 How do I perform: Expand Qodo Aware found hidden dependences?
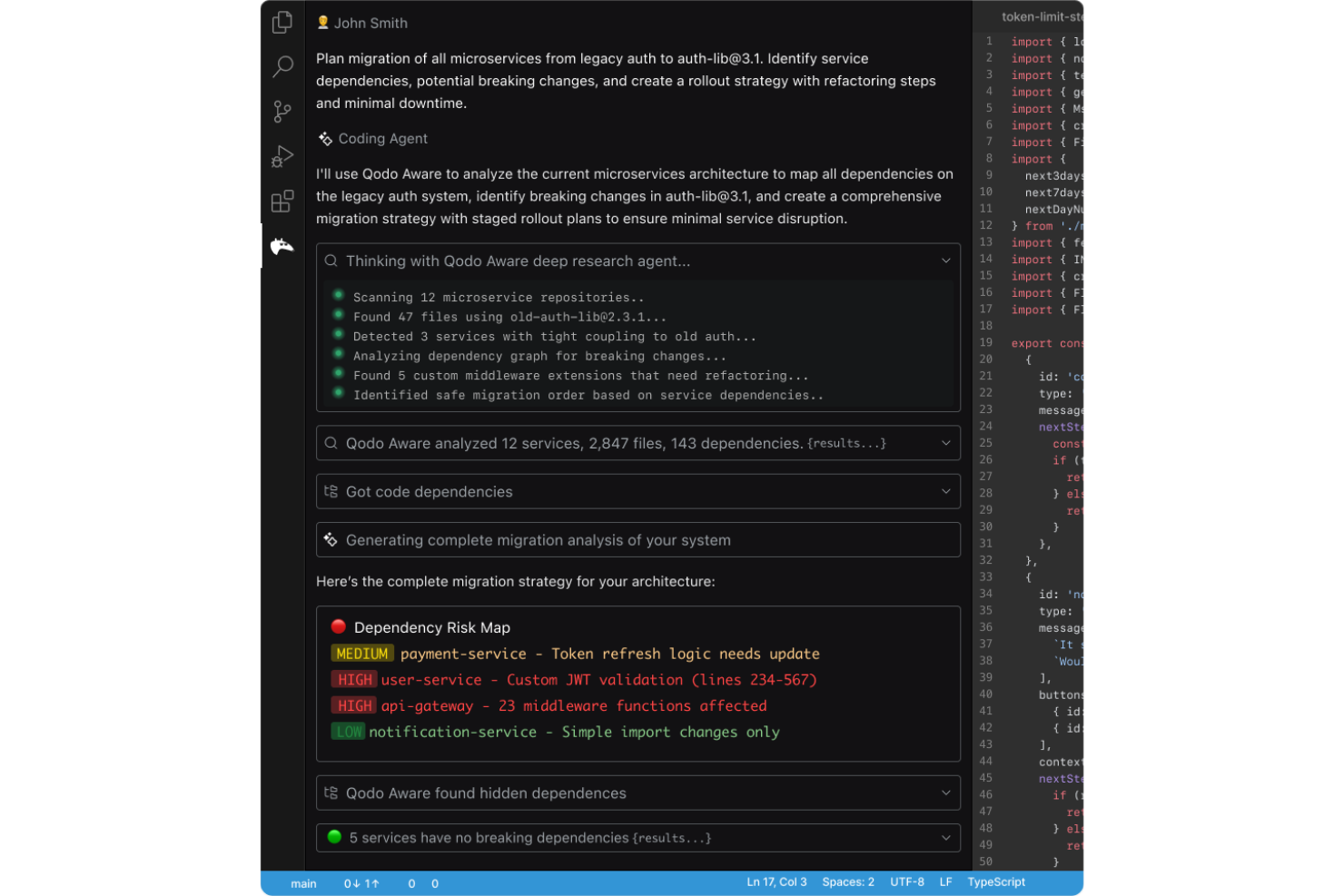coord(945,793)
